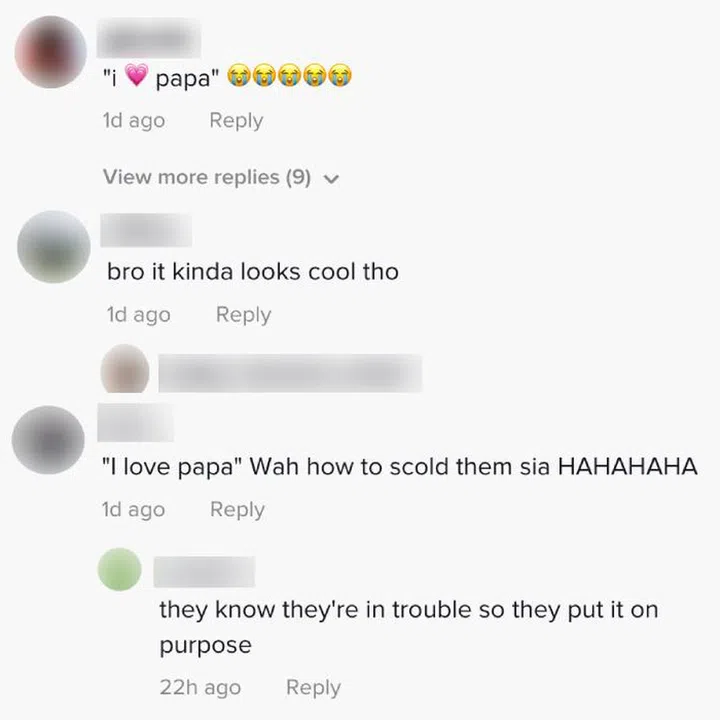Image resolution: width=720 pixels, height=720 pixels.
Task: Open blurred username next to green avatar
Action: pyautogui.click(x=204, y=572)
